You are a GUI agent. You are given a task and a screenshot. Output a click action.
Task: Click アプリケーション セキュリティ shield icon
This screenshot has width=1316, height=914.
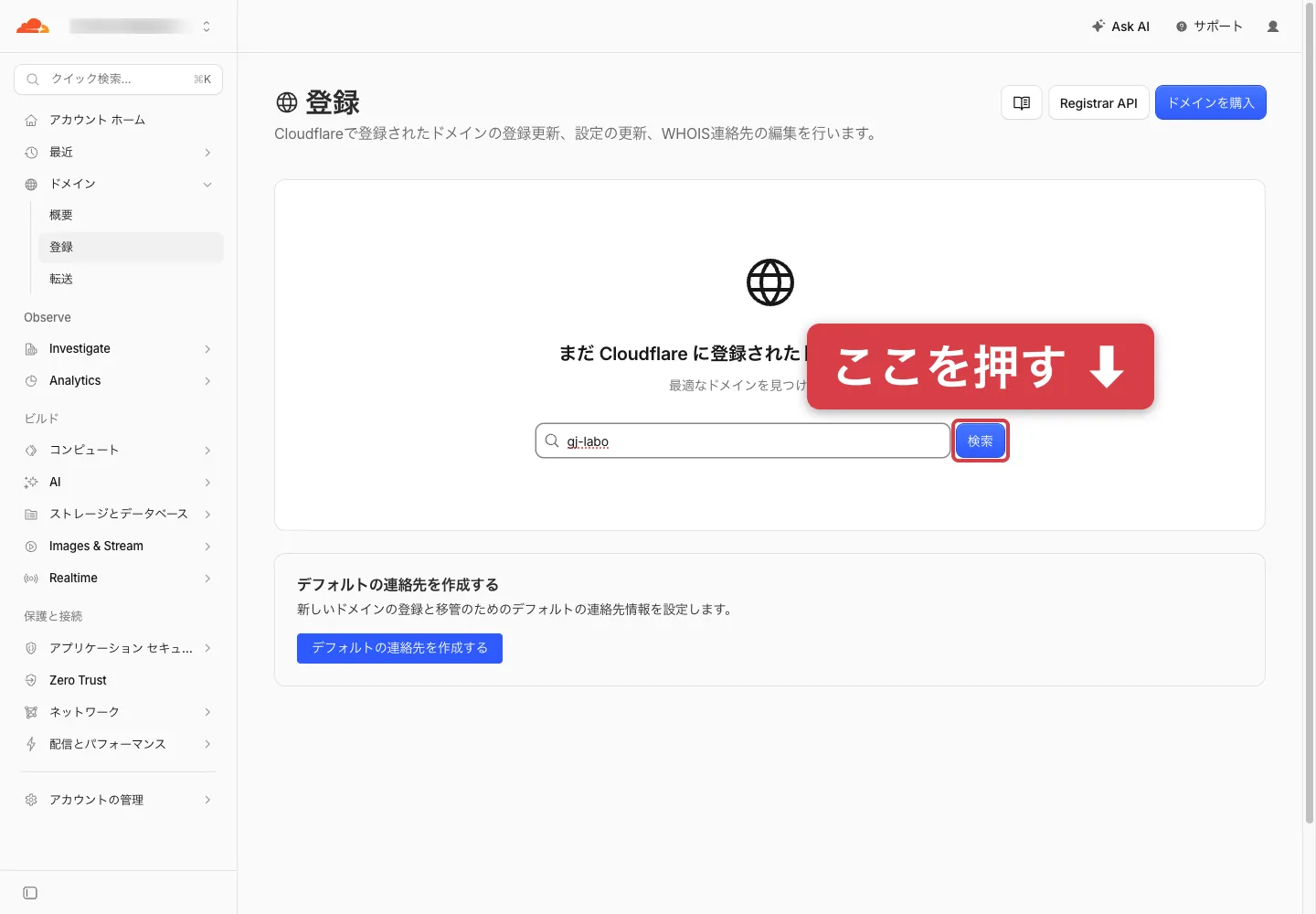(31, 648)
